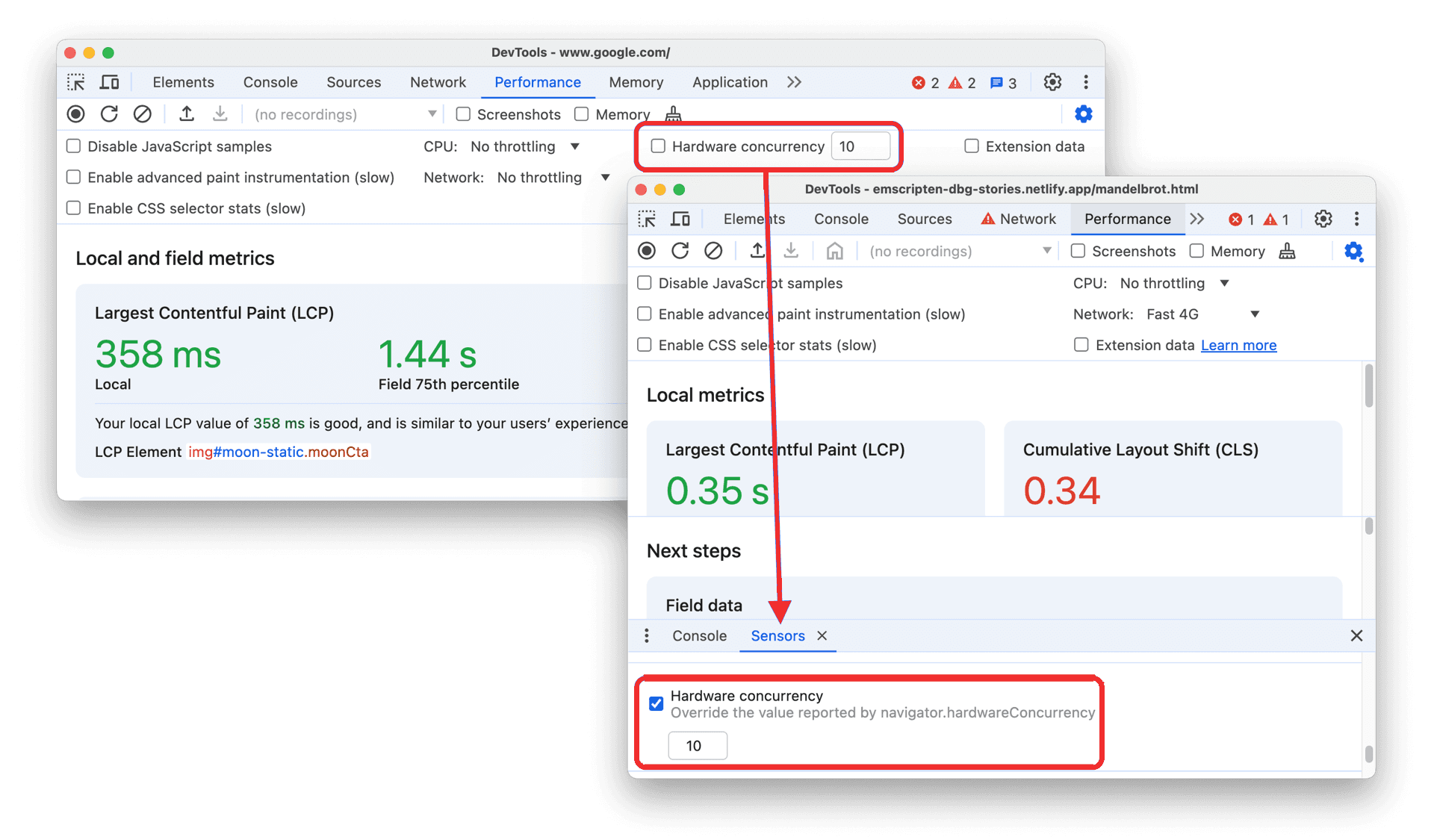Switch to the Memory tab in the back window
1434x840 pixels.
tap(636, 82)
